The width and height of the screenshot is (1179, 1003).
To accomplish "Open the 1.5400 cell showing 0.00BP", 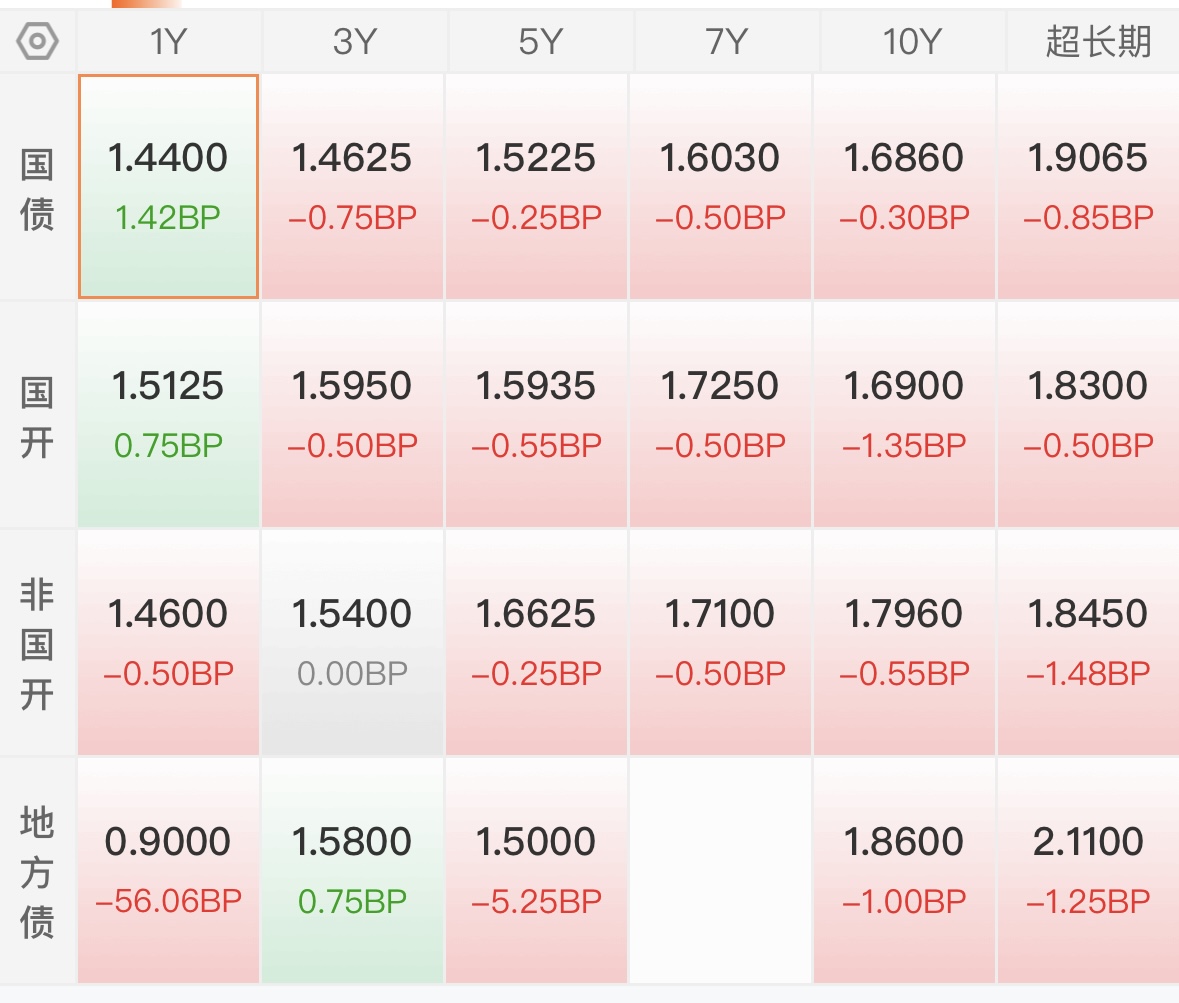I will (352, 642).
